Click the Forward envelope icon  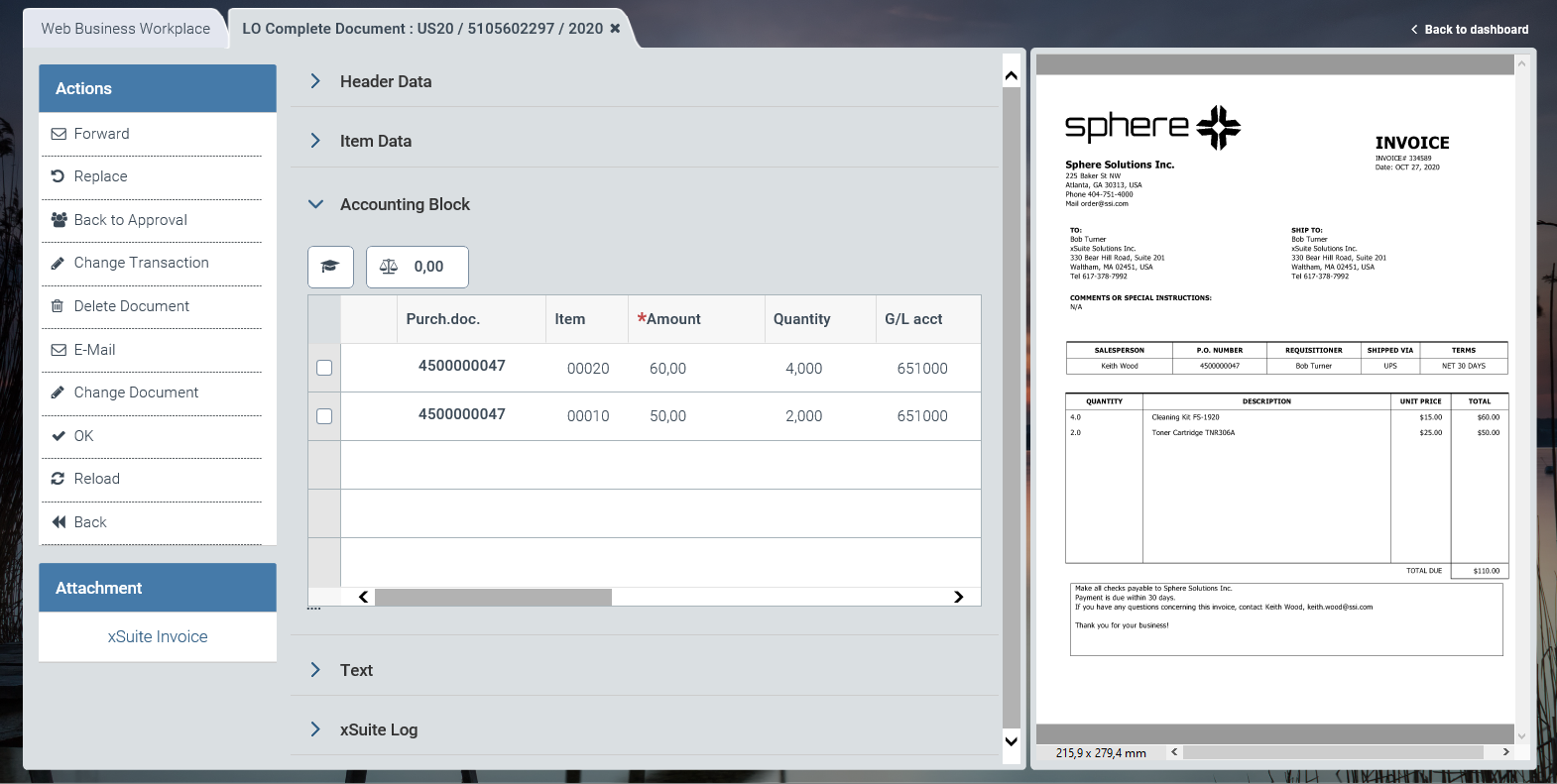click(59, 134)
